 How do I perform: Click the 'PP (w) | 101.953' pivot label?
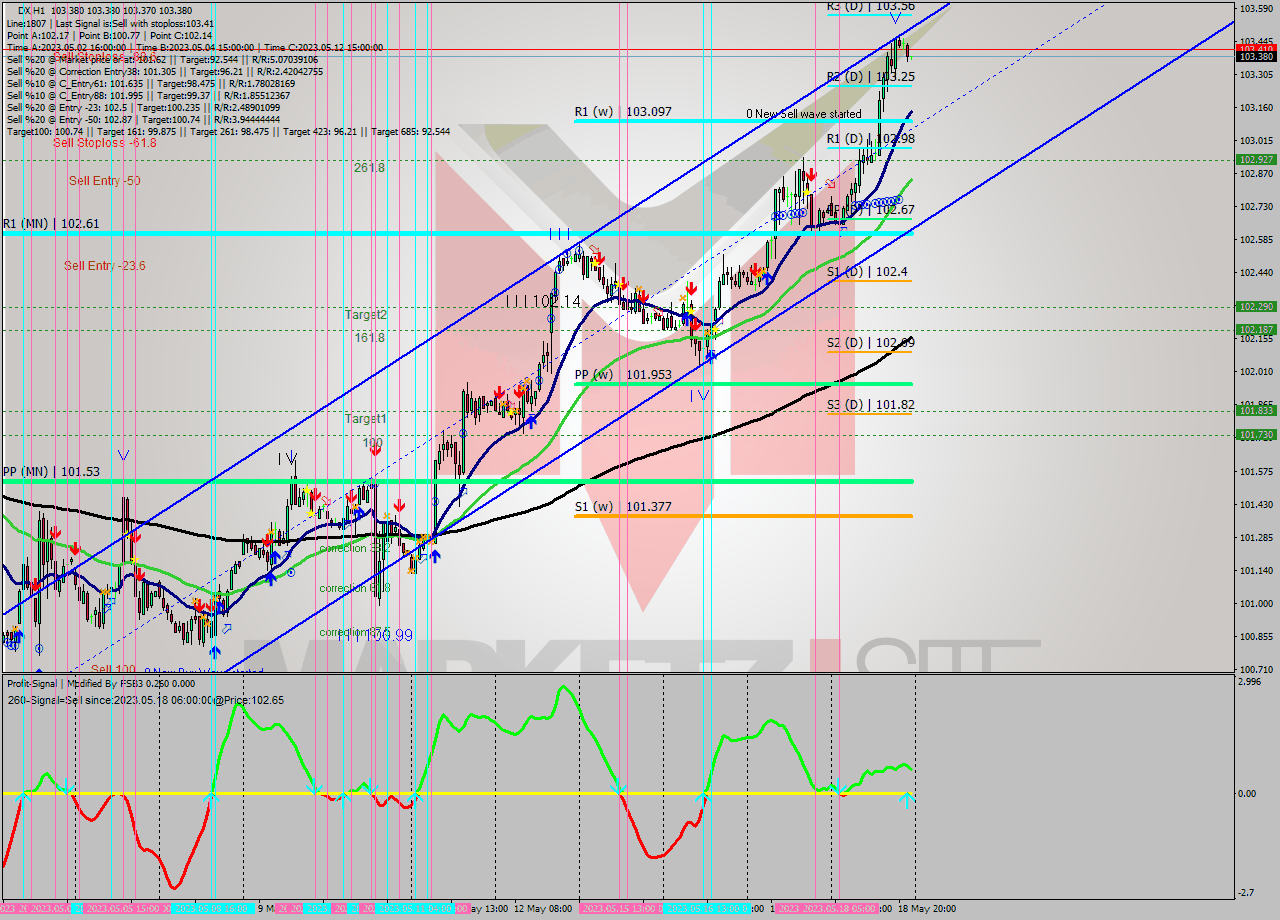pyautogui.click(x=622, y=375)
